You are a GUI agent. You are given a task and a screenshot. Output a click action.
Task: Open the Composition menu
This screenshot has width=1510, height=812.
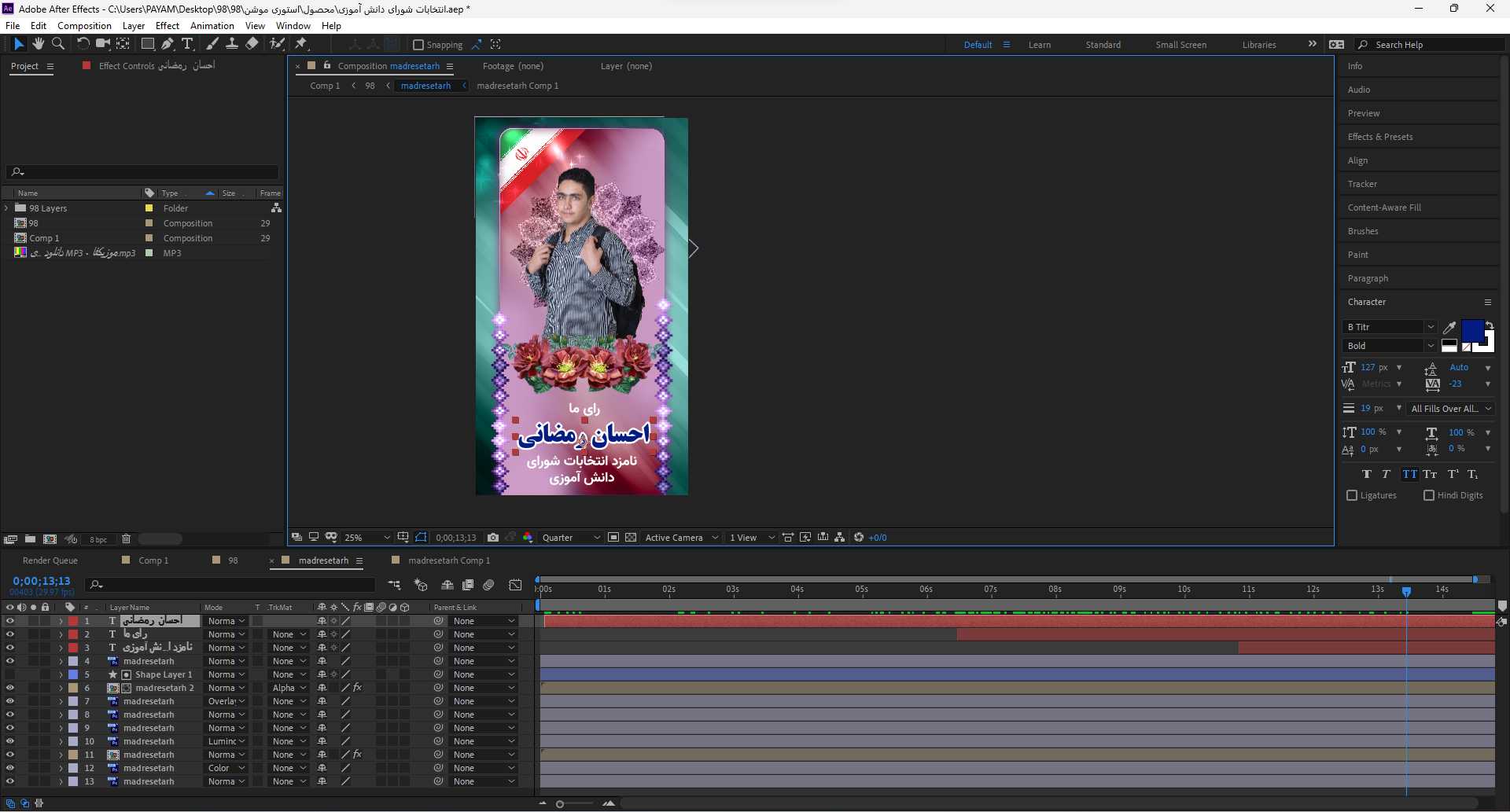84,26
